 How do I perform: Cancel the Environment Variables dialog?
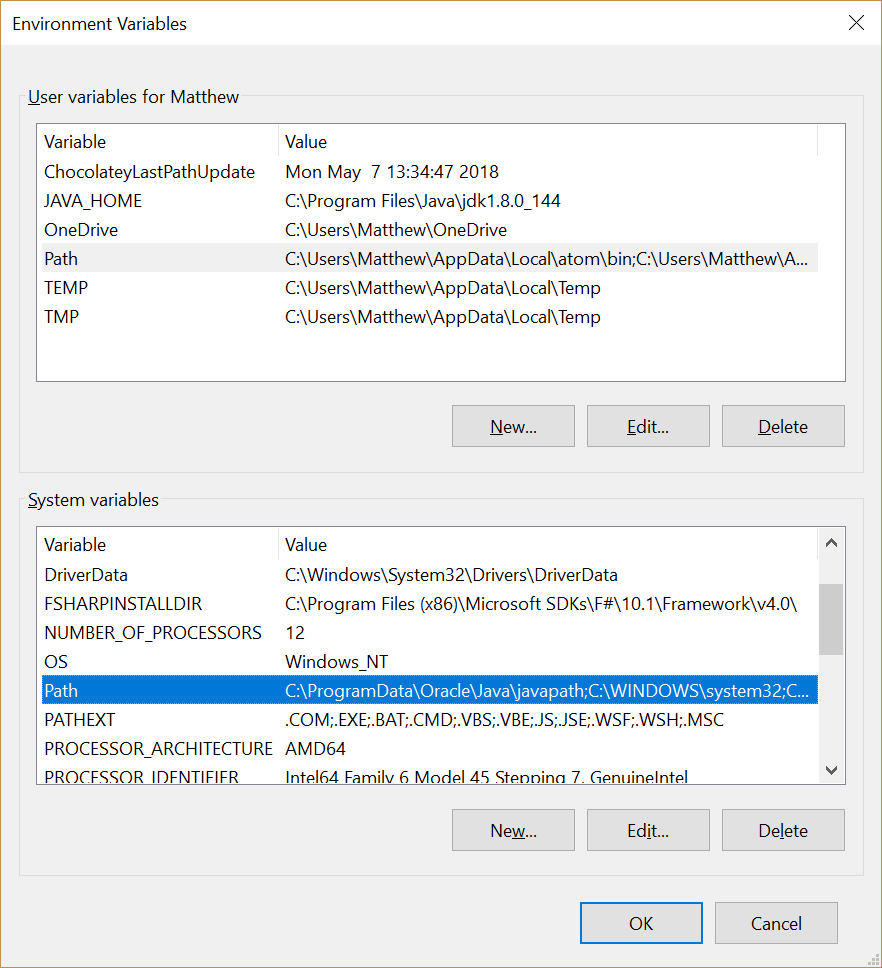[776, 924]
